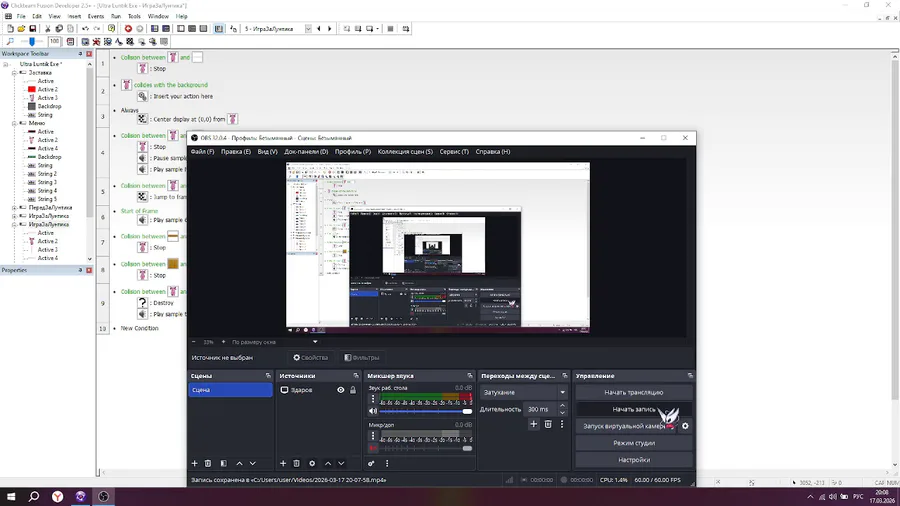Add a transition with the plus icon
Image resolution: width=900 pixels, height=506 pixels.
coord(533,424)
